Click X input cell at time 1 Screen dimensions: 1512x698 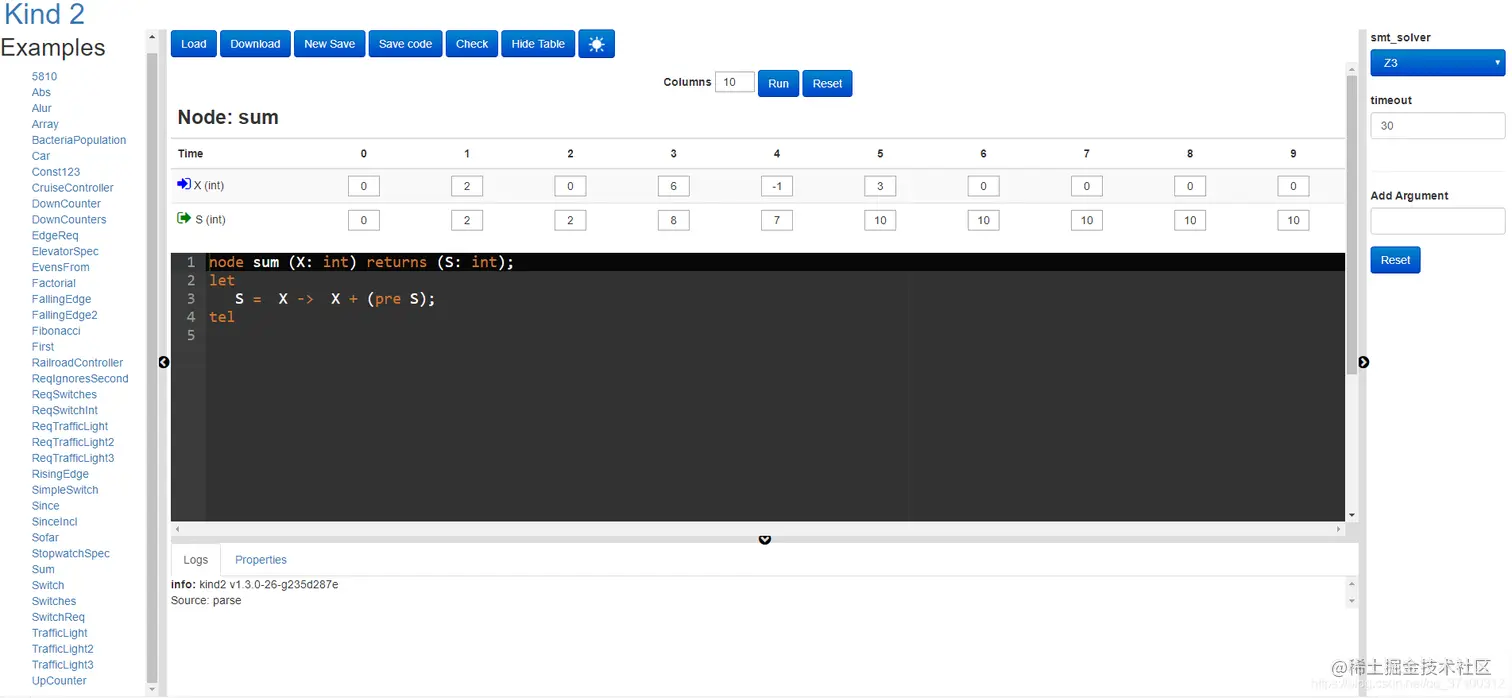[467, 186]
